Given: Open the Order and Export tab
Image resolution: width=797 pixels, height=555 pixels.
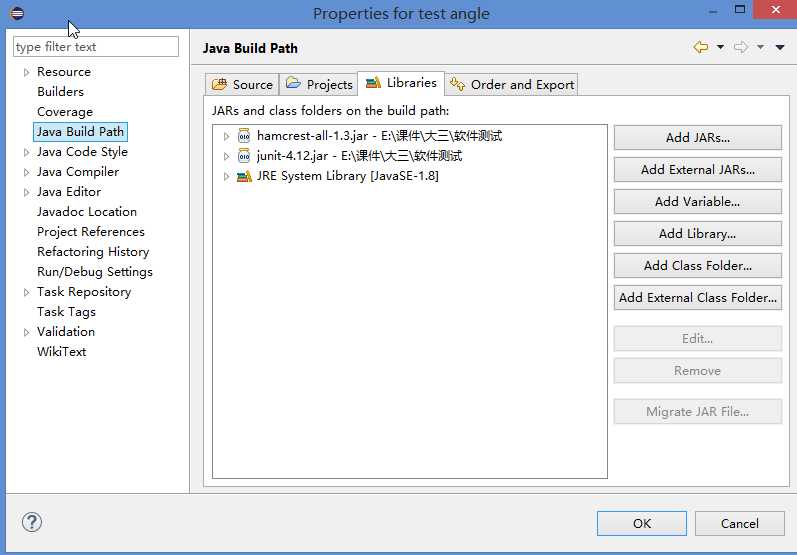Looking at the screenshot, I should tap(512, 84).
